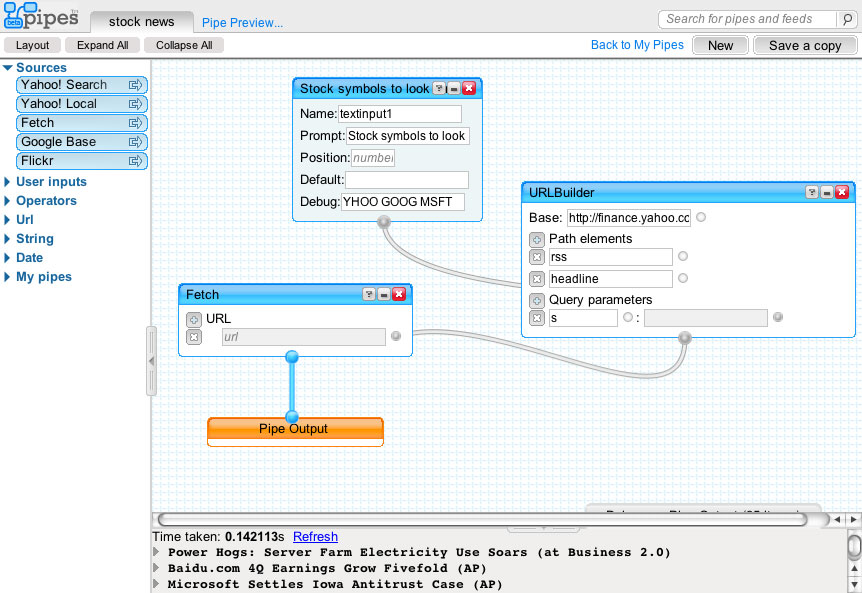
Task: Click the sidebar collapse handle
Action: tap(151, 361)
